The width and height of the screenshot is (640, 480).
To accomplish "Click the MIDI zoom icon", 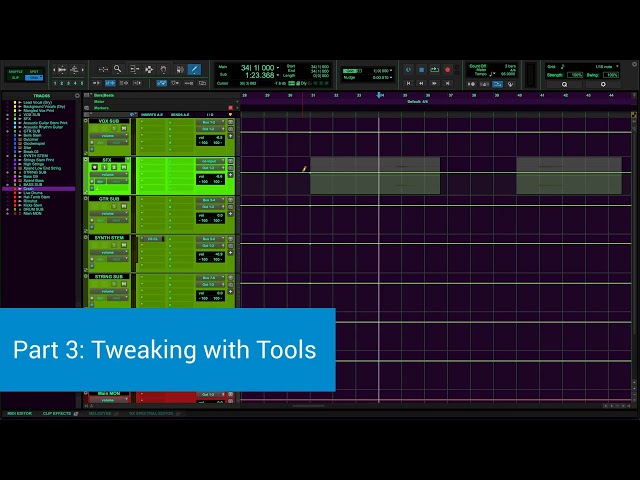I will (x=74, y=70).
